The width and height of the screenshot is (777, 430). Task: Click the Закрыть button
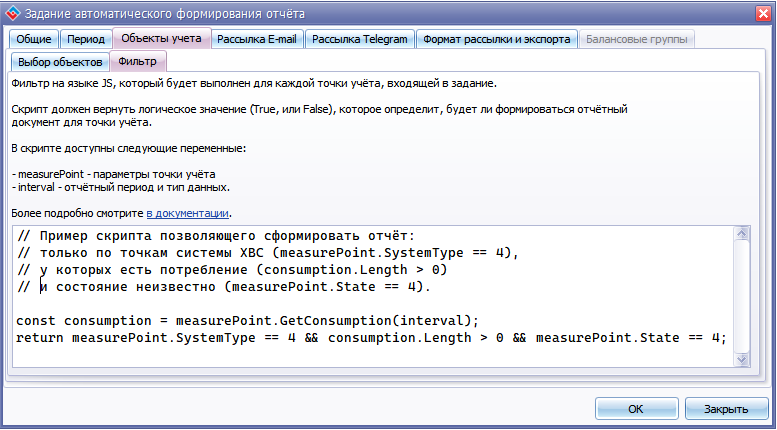click(x=726, y=409)
